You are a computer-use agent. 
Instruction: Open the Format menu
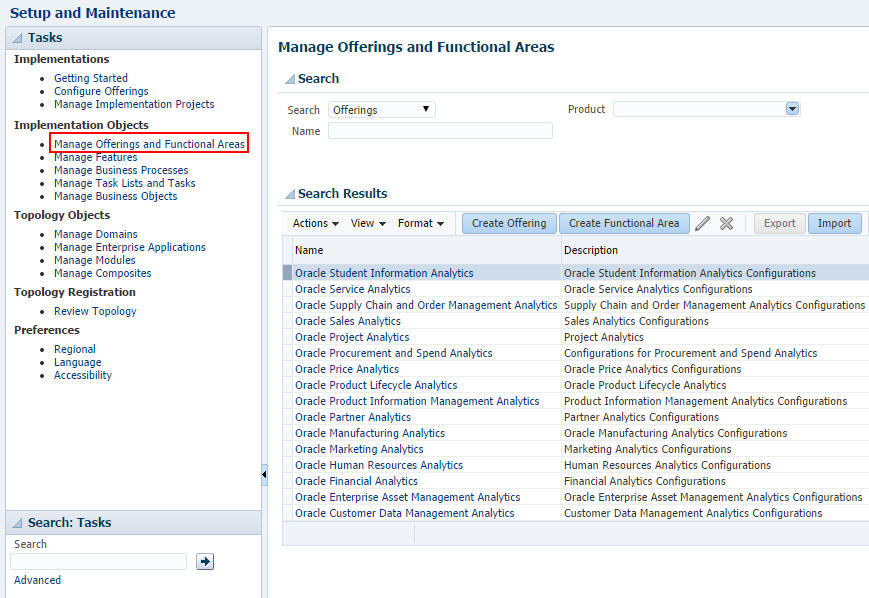420,223
